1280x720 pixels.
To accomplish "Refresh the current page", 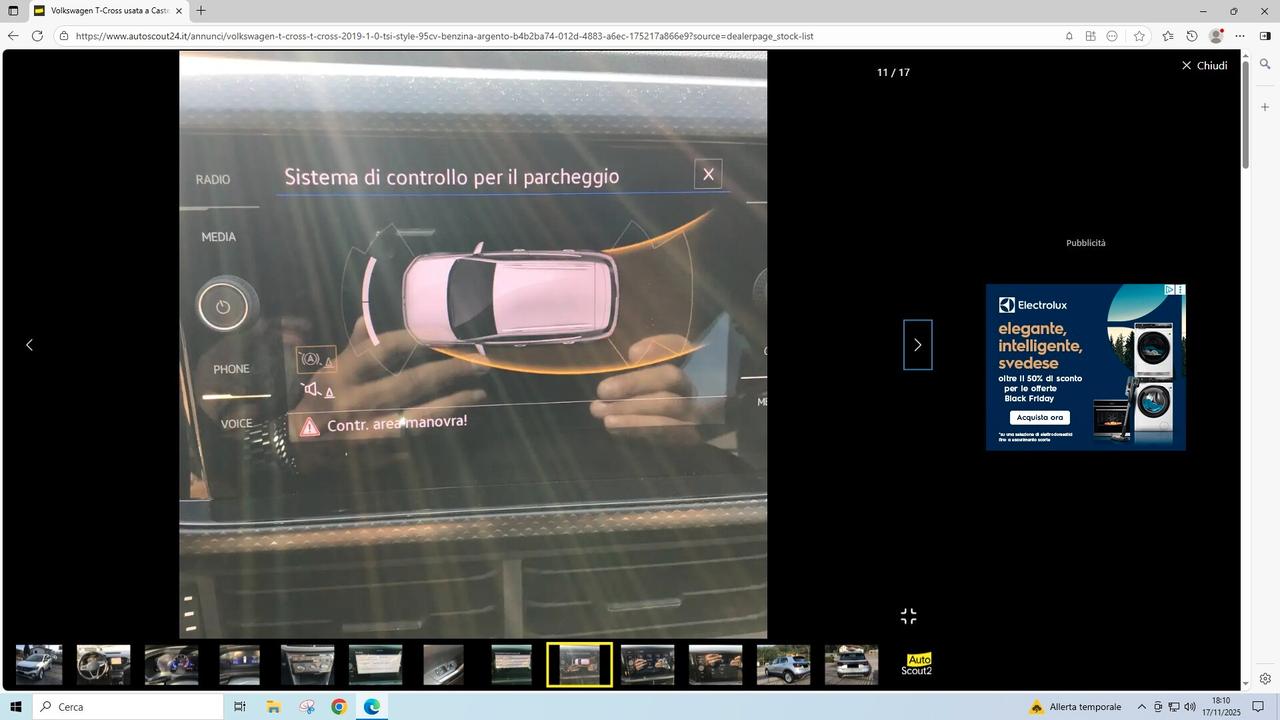I will click(x=37, y=36).
